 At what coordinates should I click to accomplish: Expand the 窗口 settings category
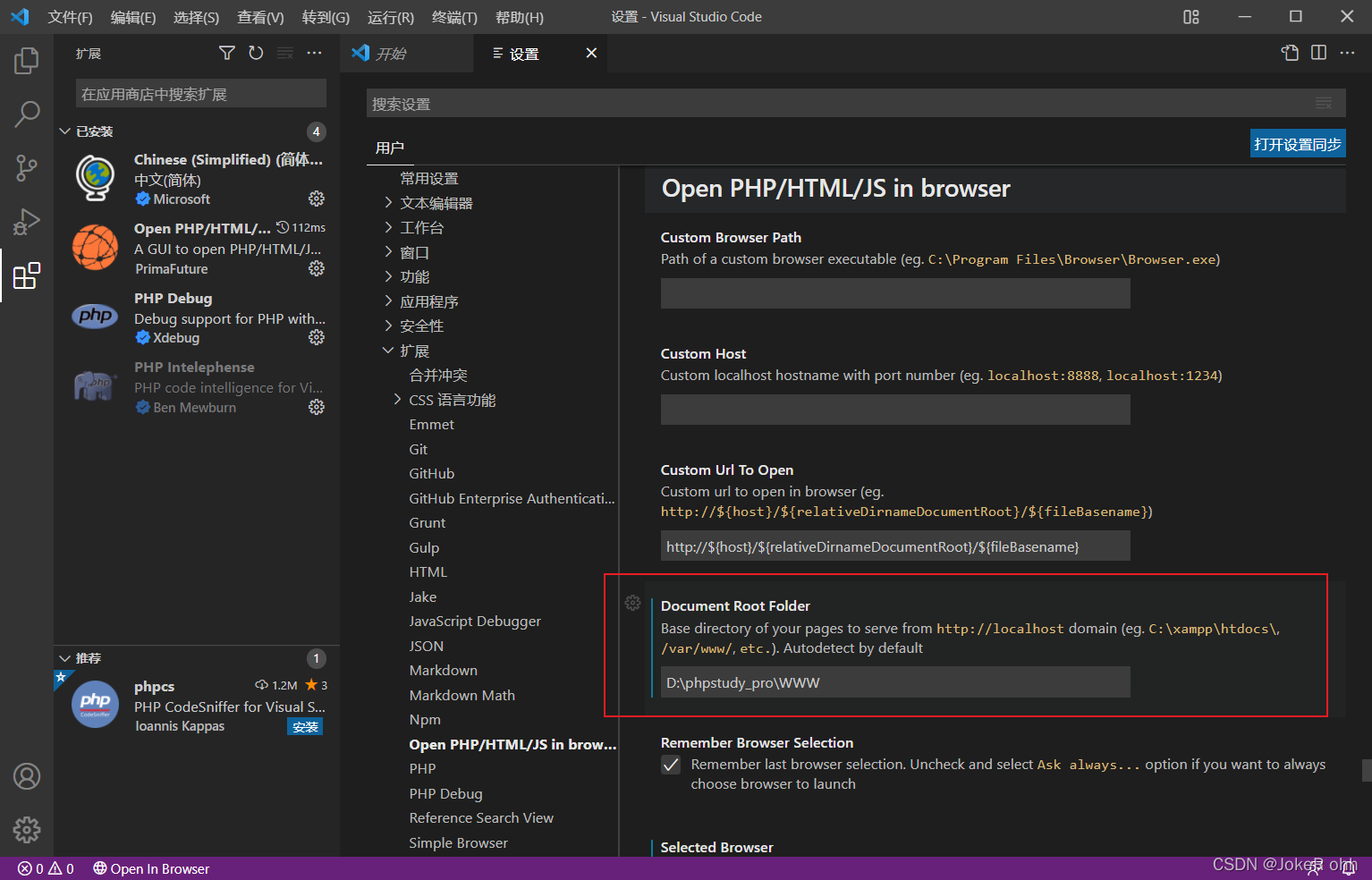pyautogui.click(x=388, y=252)
